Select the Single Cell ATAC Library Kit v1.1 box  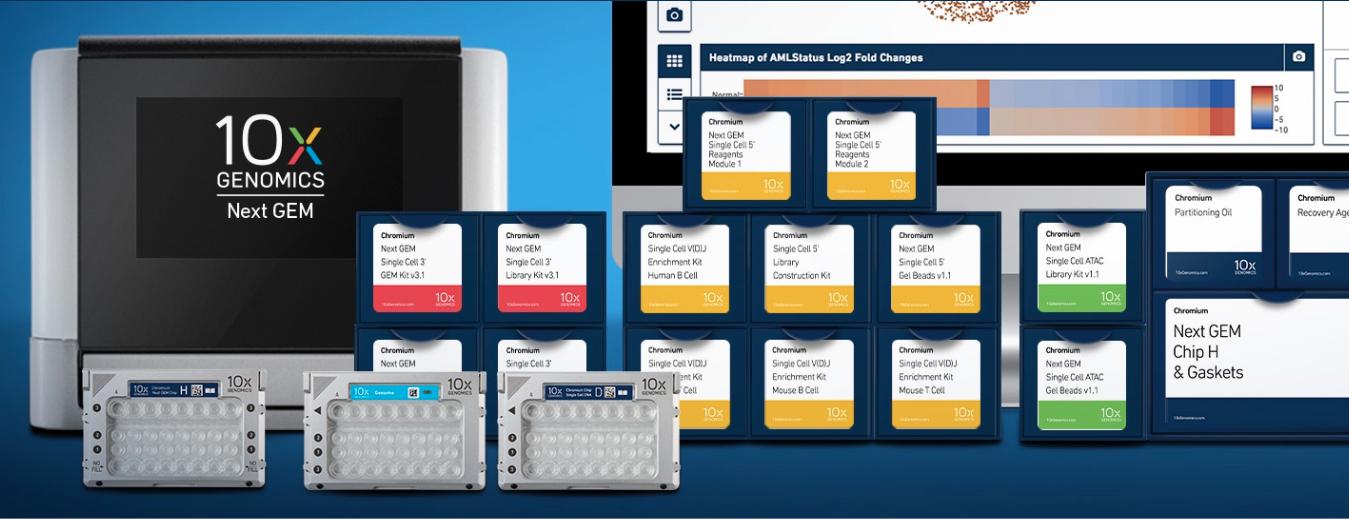(x=1081, y=267)
